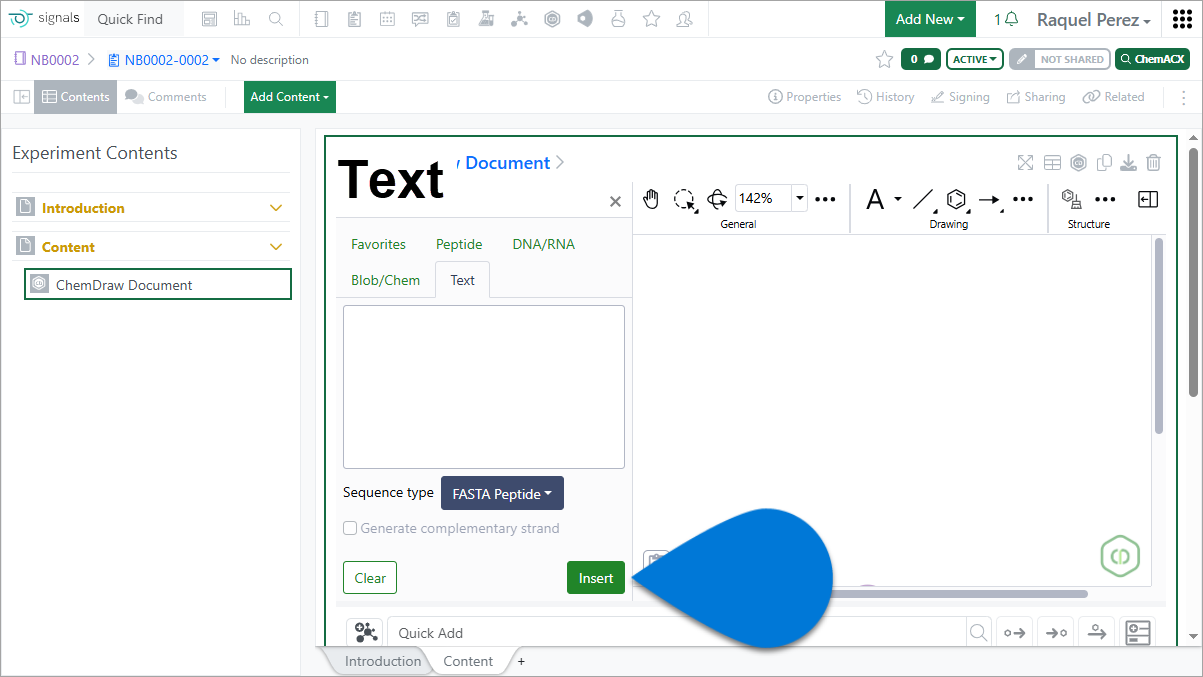Choose the benzene ring drawing tool
This screenshot has height=677, width=1203.
956,199
